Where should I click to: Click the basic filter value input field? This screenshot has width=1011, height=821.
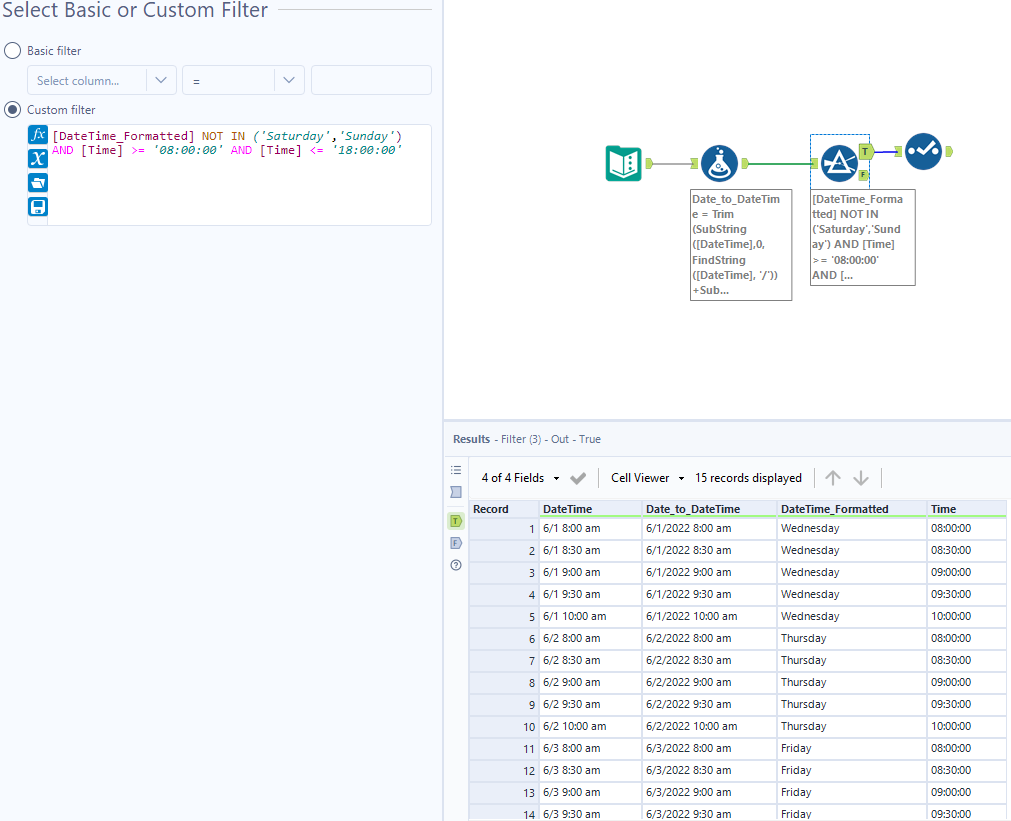371,80
